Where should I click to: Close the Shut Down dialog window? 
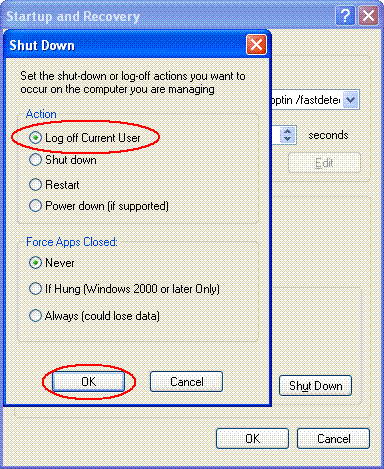tap(256, 45)
